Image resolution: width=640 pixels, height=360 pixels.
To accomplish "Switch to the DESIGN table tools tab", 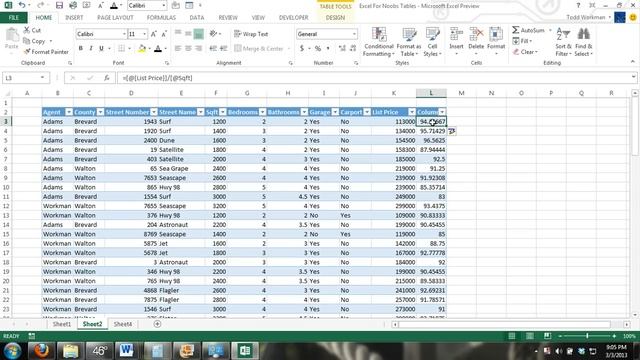I will 335,18.
